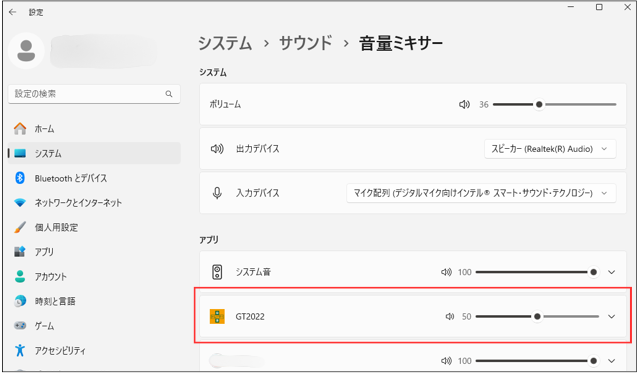Maximize the settings window
Screen dimensions: 637x374
click(x=599, y=7)
